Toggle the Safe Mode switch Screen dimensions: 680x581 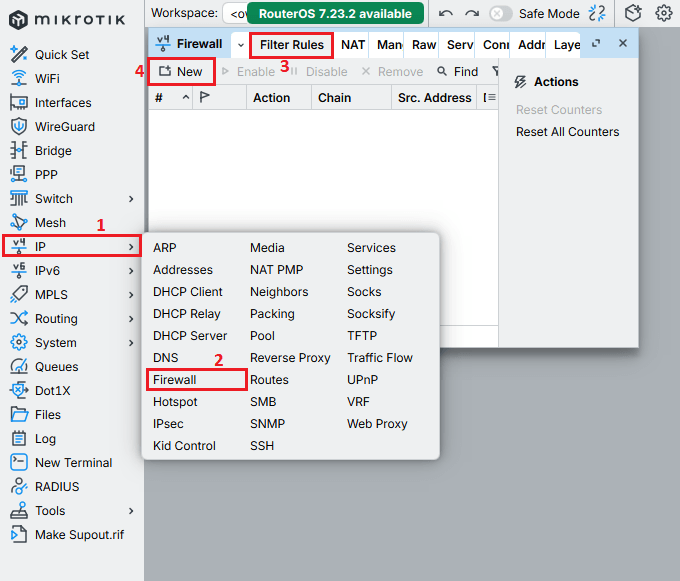coord(500,13)
